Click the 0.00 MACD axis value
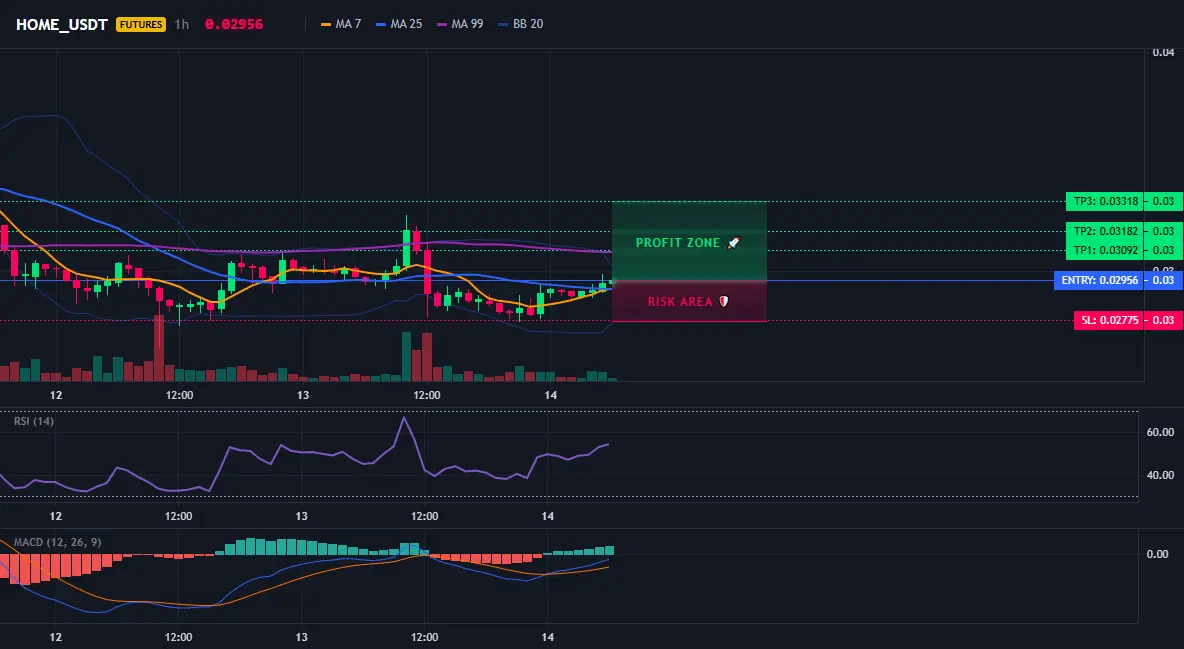Viewport: 1184px width, 649px height. pos(1158,554)
